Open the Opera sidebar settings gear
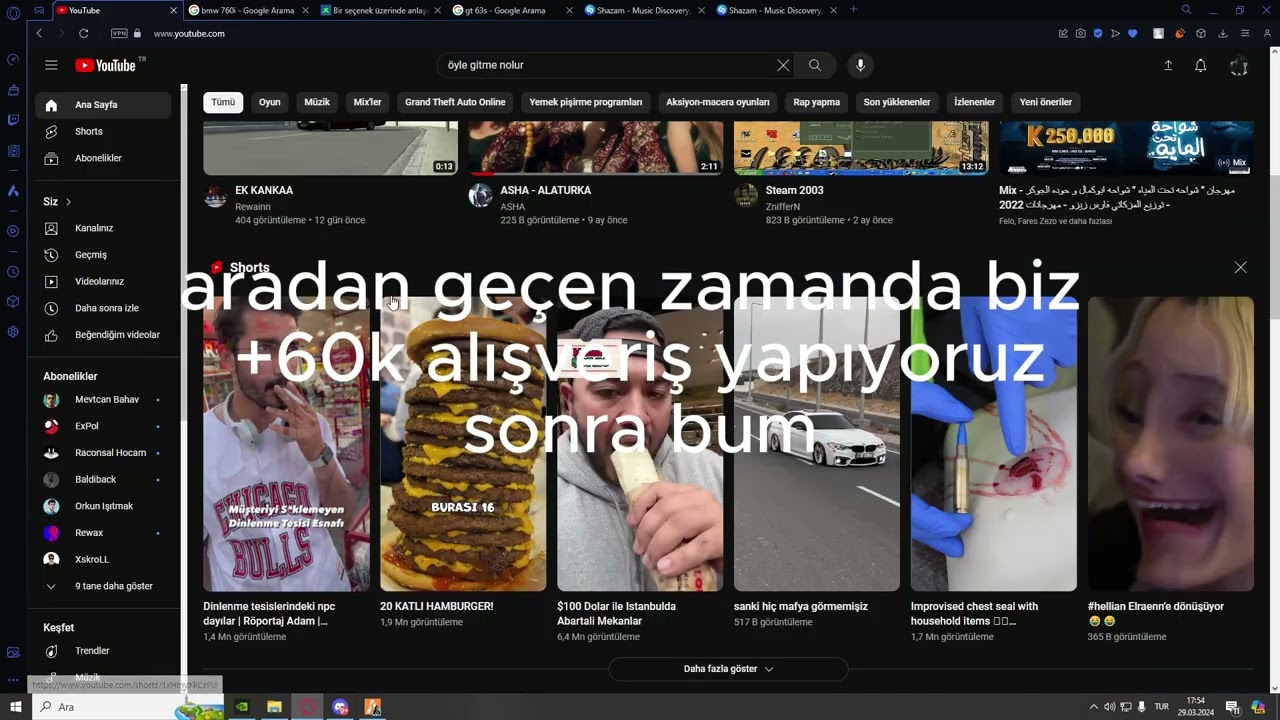 point(13,332)
